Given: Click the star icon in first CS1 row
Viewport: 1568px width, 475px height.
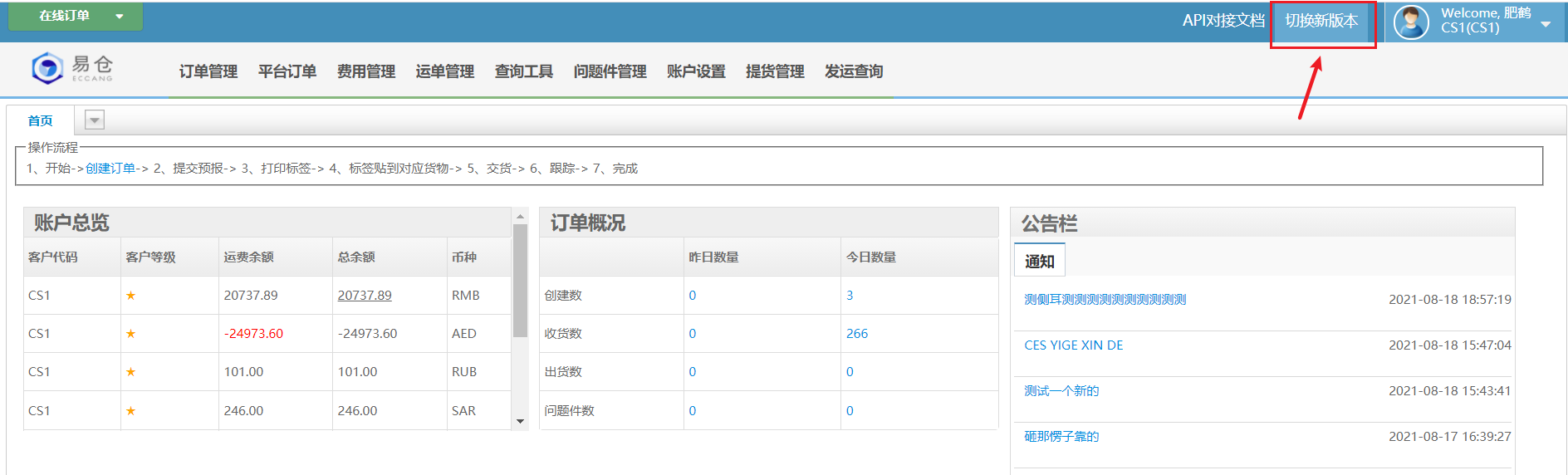Looking at the screenshot, I should click(130, 296).
